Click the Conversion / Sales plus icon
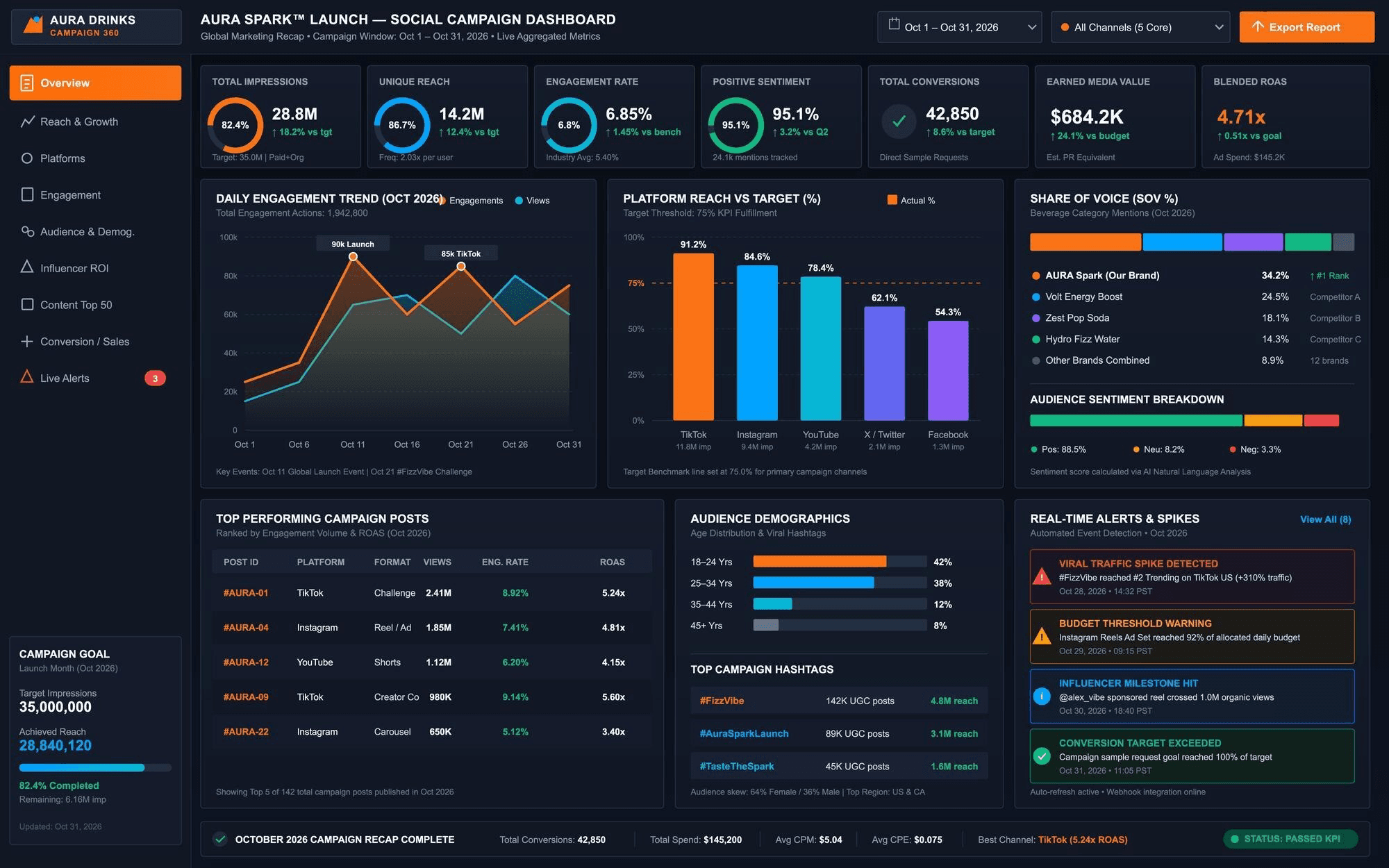Screen dimensions: 1389x868 (27, 341)
